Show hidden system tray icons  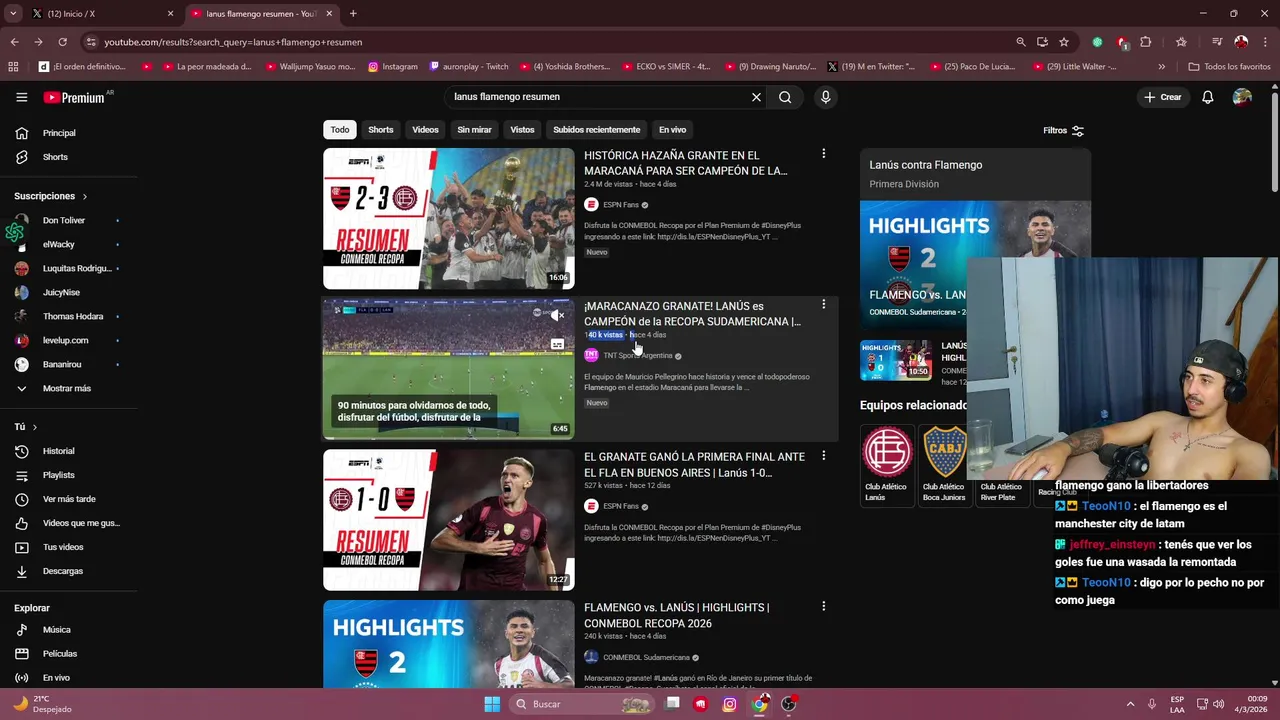[x=1130, y=704]
